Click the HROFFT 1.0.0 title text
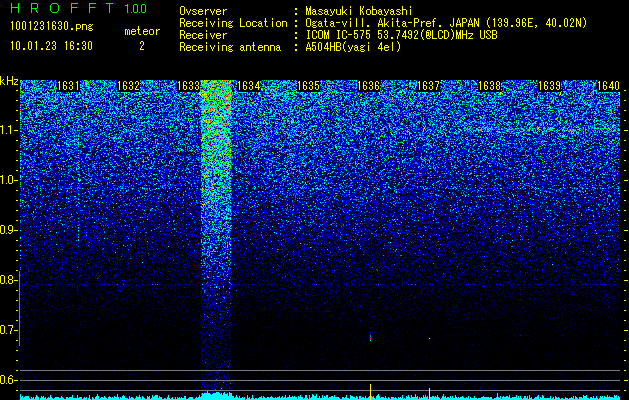The width and height of the screenshot is (629, 400). tap(79, 8)
